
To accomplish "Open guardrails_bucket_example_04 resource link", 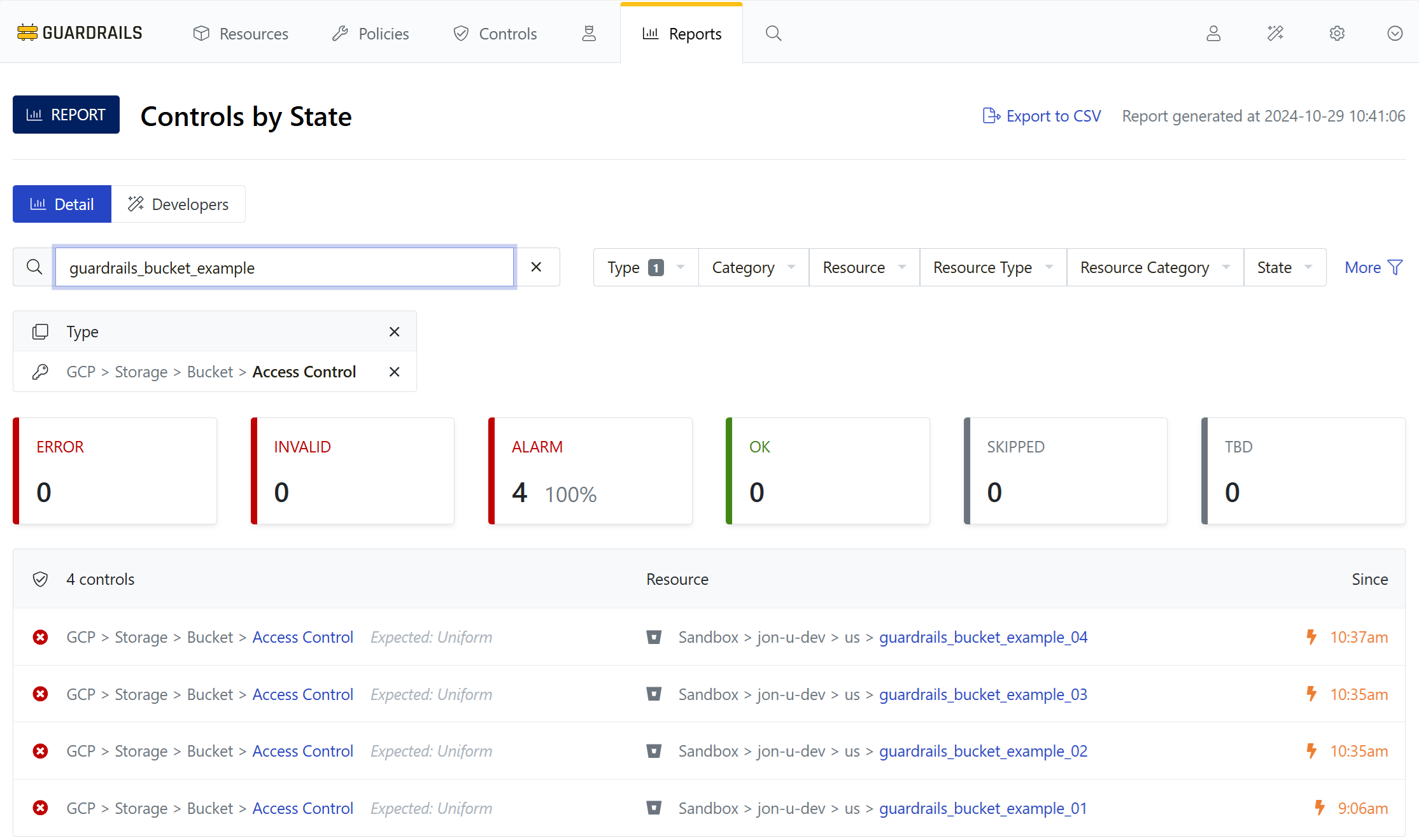I will coord(983,637).
